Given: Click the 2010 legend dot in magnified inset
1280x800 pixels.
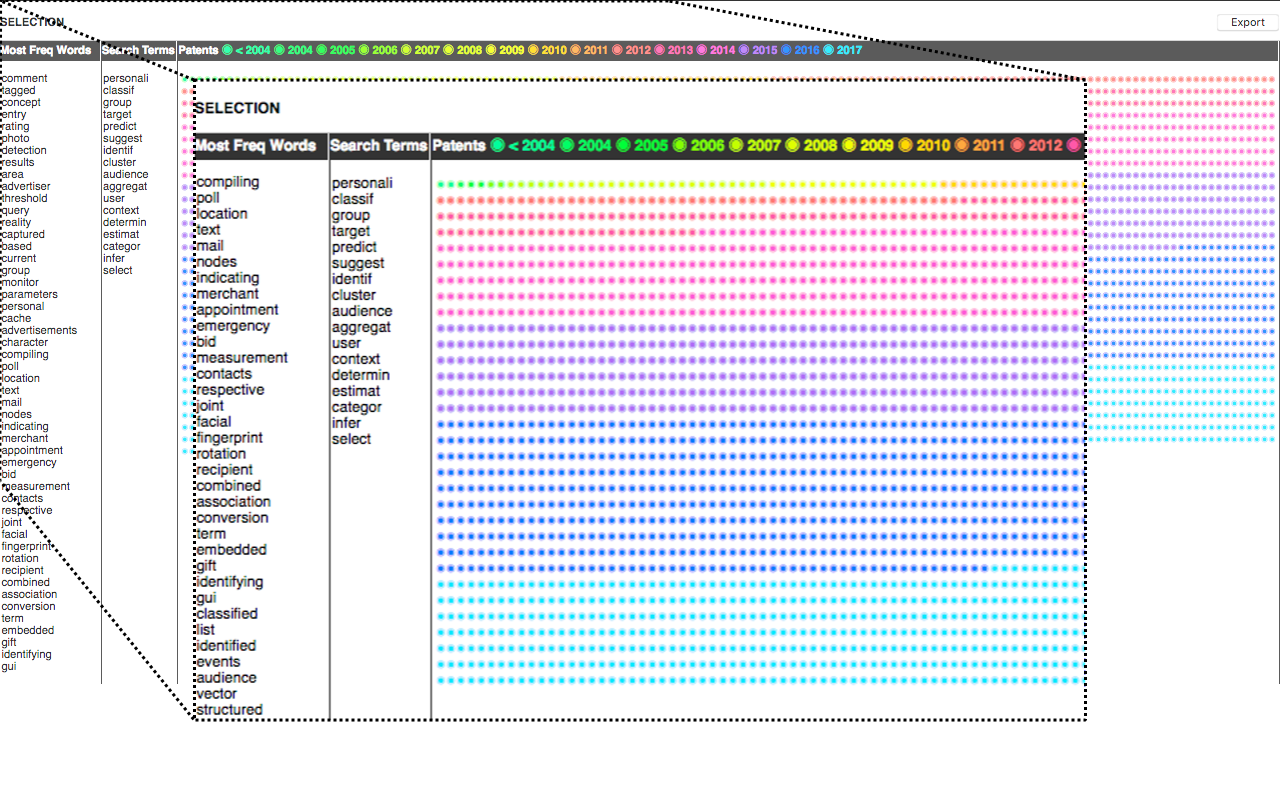Looking at the screenshot, I should click(905, 145).
